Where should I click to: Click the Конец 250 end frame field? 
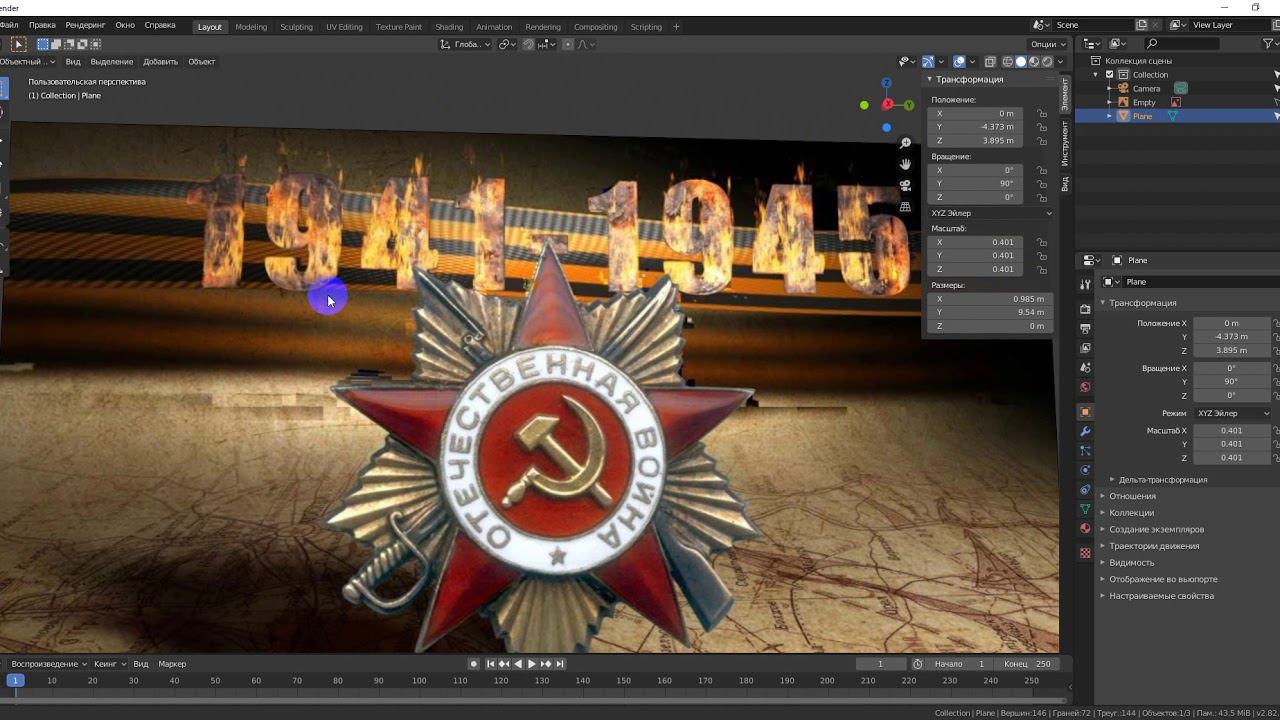(x=1028, y=664)
